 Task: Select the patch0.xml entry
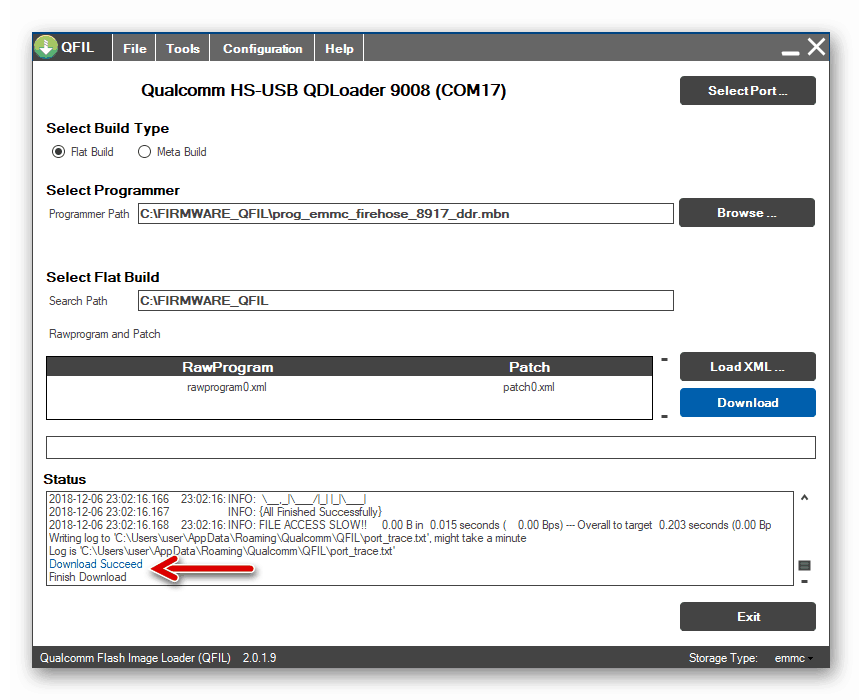[x=529, y=387]
